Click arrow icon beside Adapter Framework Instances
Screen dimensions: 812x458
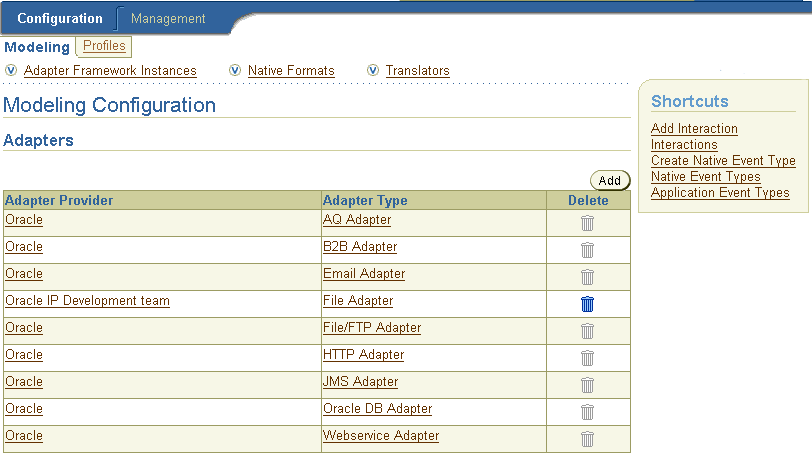[11, 70]
